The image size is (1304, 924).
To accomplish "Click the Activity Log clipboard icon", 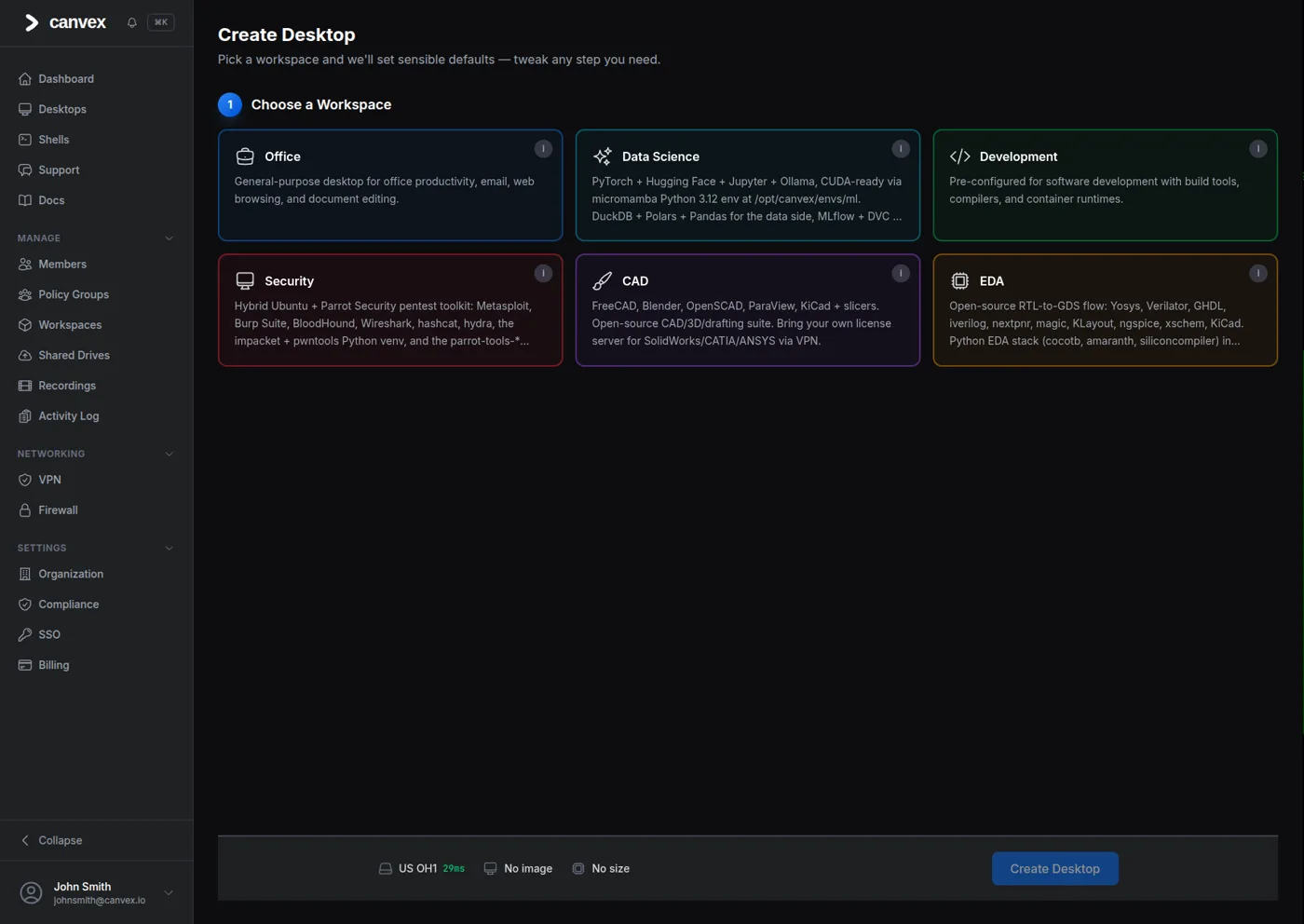I will coord(25,416).
